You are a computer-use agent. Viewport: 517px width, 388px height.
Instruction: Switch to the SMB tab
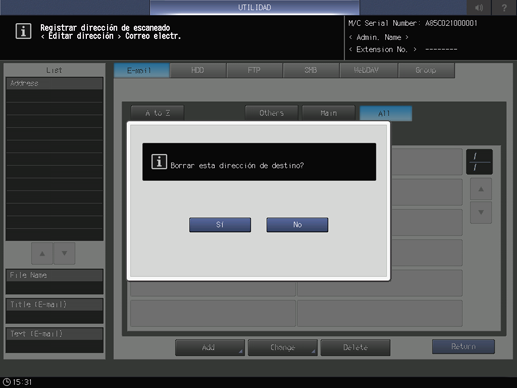pos(311,70)
